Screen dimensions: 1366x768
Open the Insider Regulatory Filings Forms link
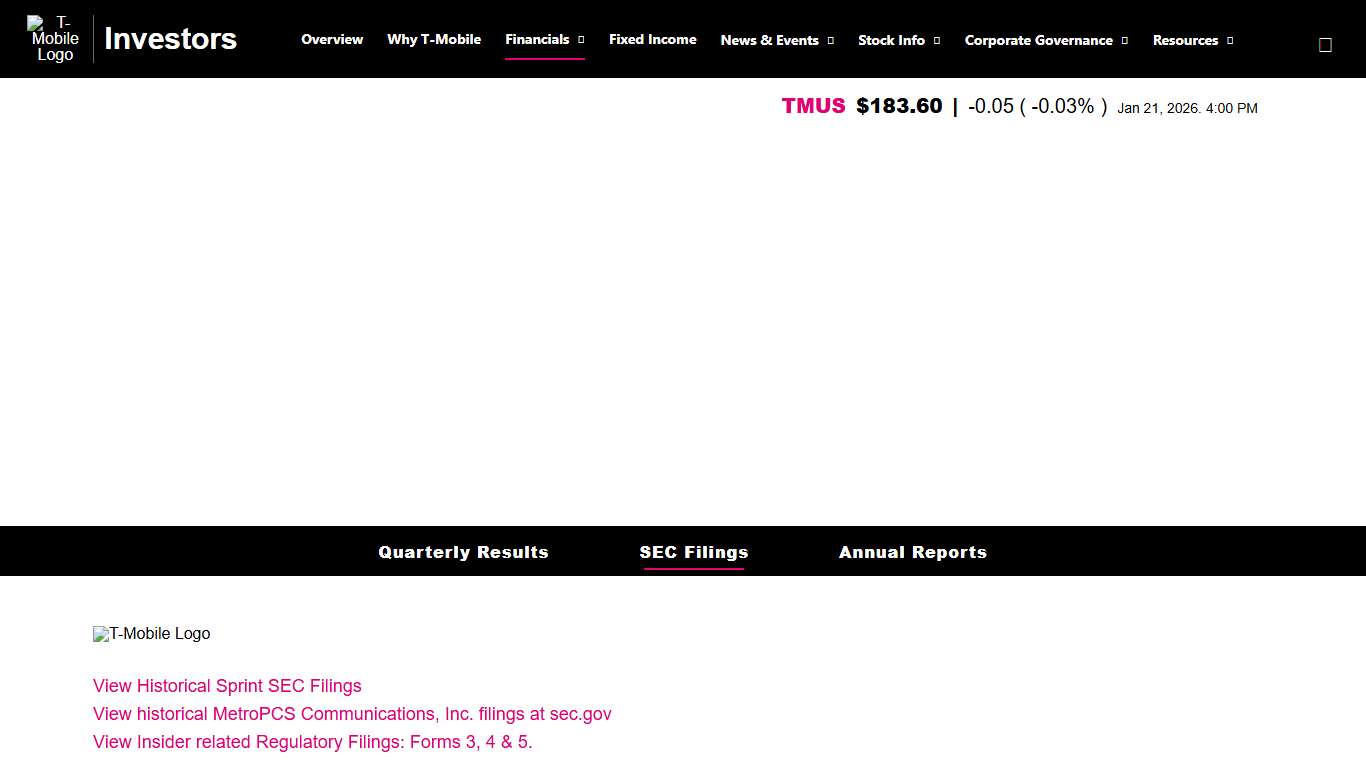pyautogui.click(x=312, y=742)
